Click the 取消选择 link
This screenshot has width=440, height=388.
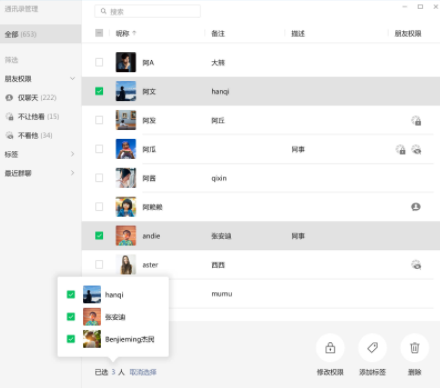click(143, 372)
